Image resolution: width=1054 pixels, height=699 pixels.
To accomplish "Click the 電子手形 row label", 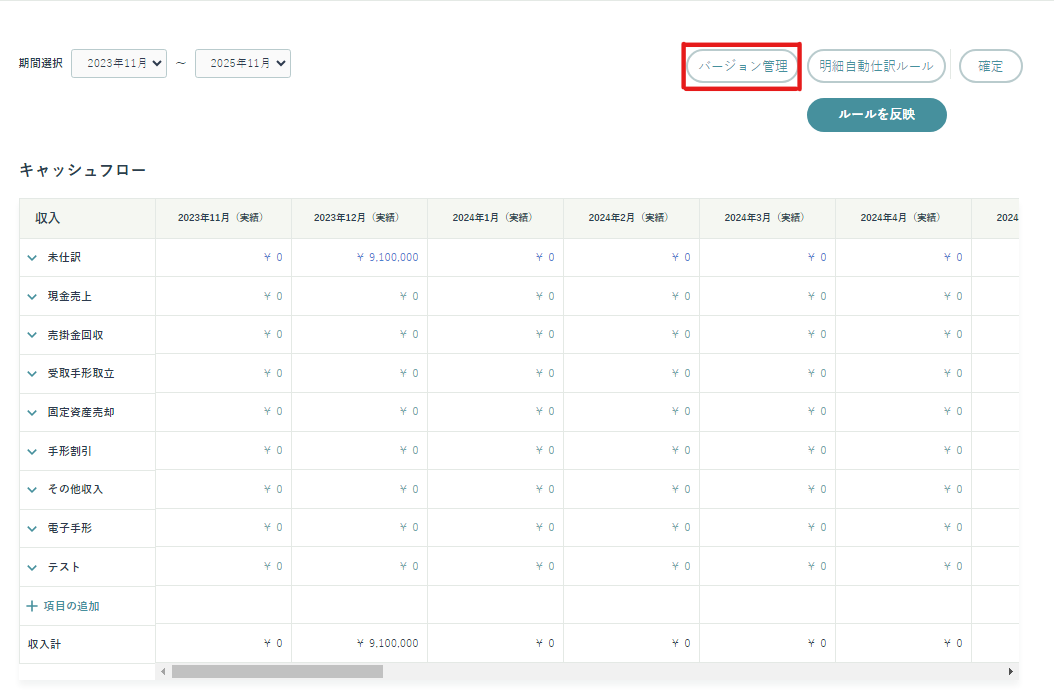I will pyautogui.click(x=70, y=529).
